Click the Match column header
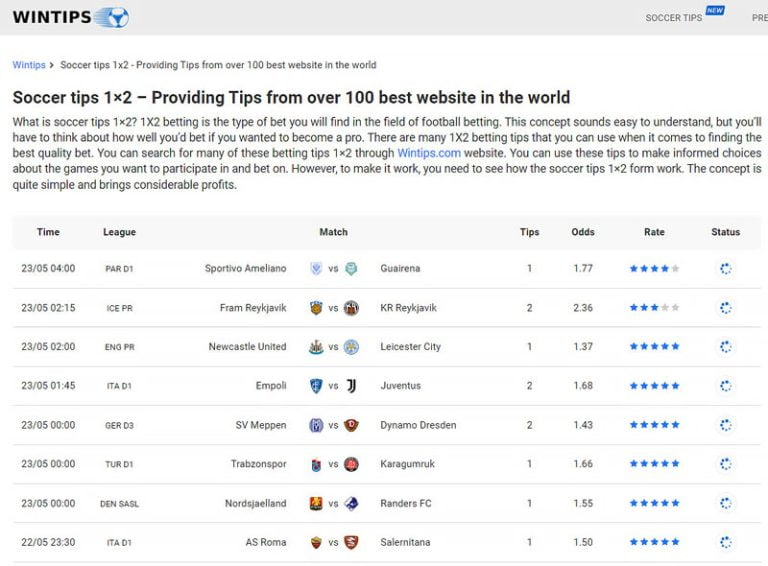Screen dimensions: 768x566 [334, 232]
